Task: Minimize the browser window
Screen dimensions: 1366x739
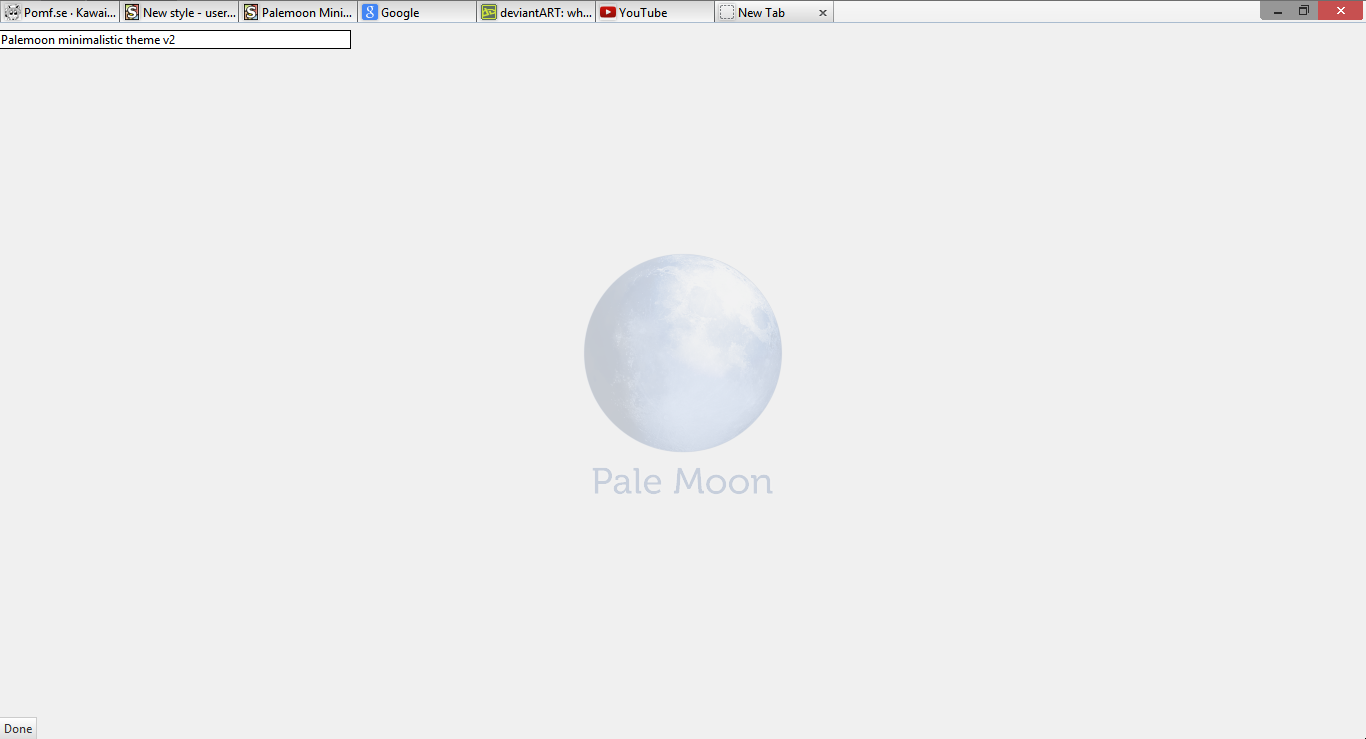Action: [x=1277, y=10]
